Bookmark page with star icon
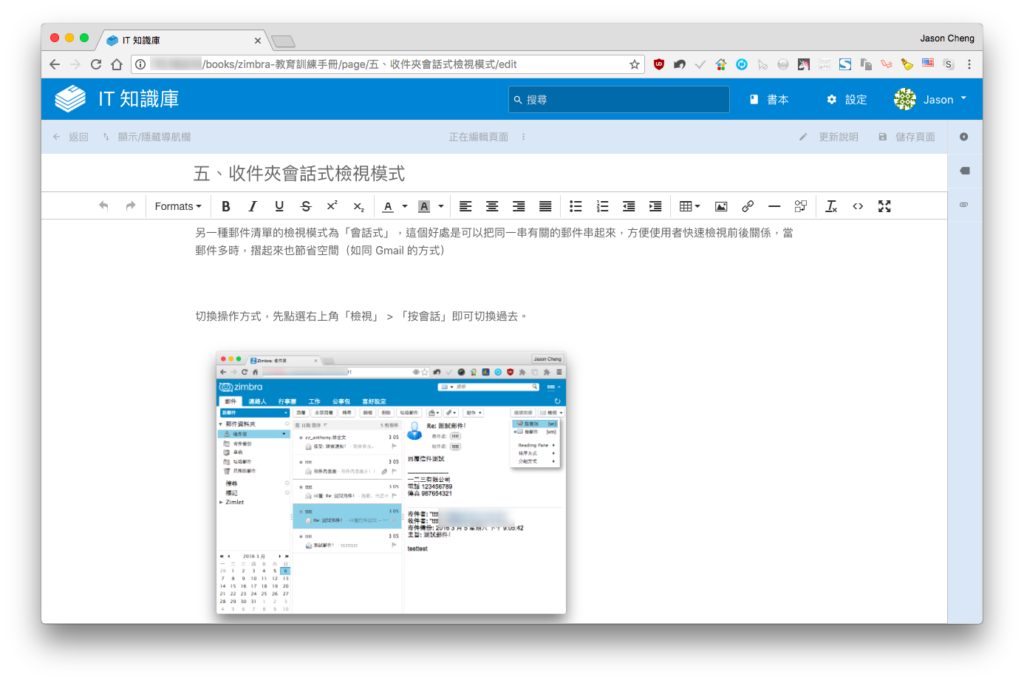This screenshot has height=683, width=1024. pos(634,64)
